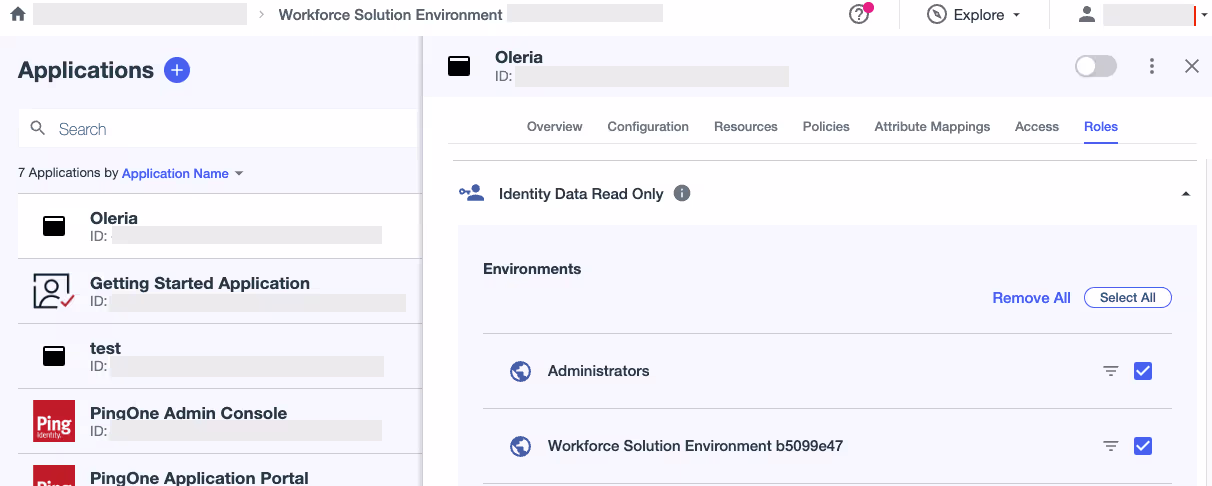This screenshot has width=1212, height=486.
Task: Uncheck the Administrators environment checkbox
Action: point(1143,371)
